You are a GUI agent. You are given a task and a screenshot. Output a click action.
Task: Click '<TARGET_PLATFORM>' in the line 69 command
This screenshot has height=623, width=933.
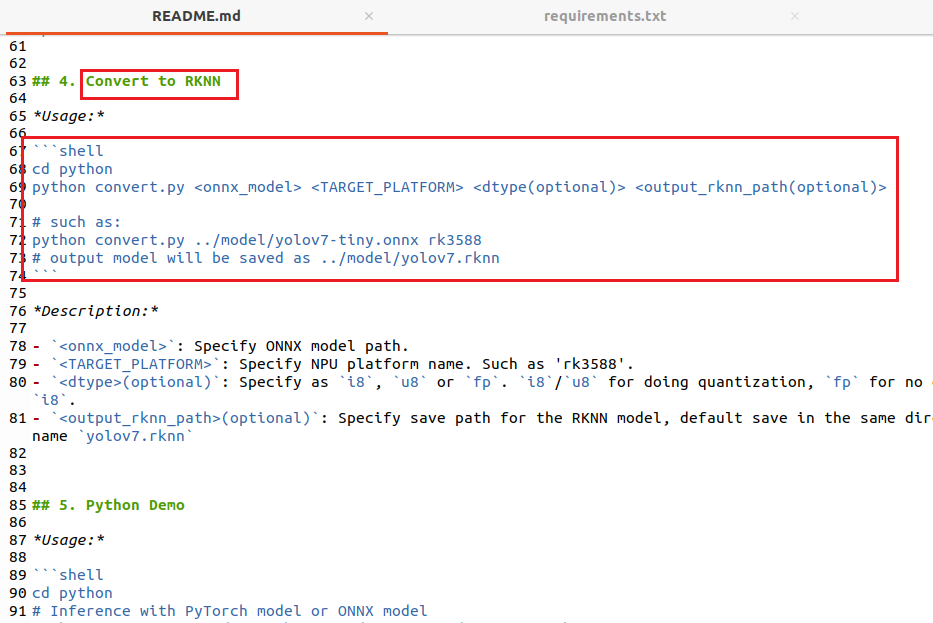tap(387, 187)
